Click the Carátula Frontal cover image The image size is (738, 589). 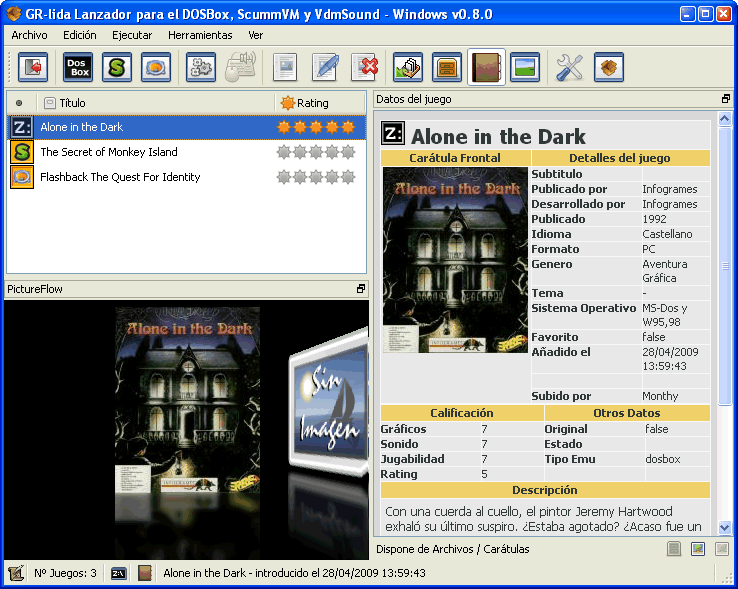[x=455, y=260]
